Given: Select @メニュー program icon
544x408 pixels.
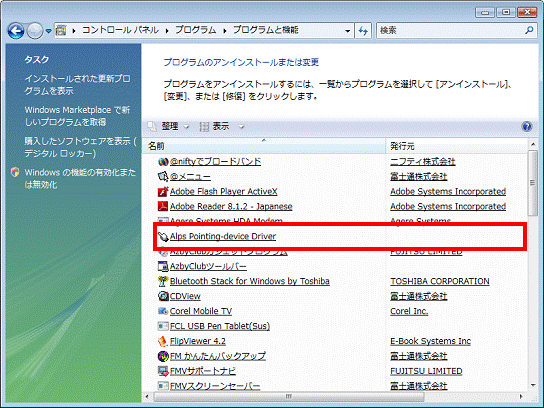Looking at the screenshot, I should [163, 177].
